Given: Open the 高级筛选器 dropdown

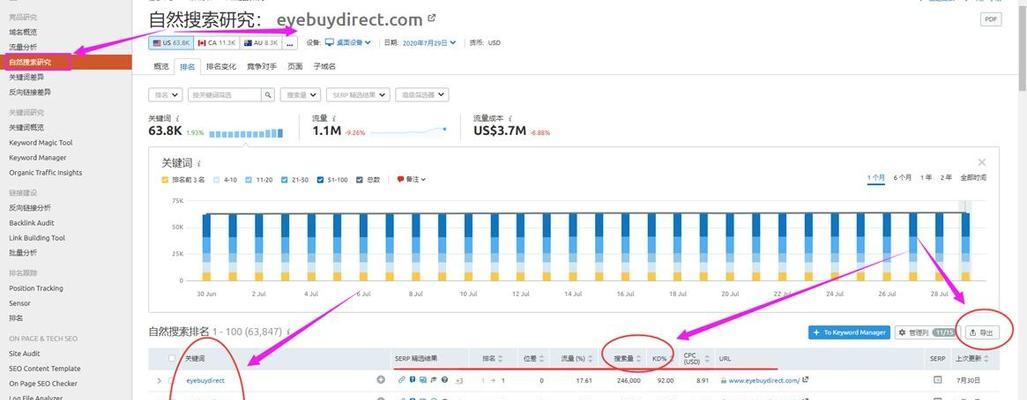Looking at the screenshot, I should coord(422,95).
